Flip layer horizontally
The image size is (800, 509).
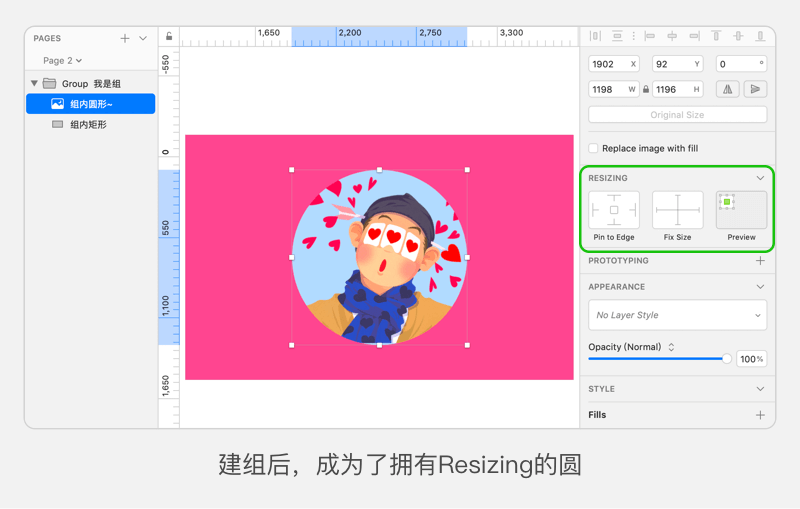click(x=728, y=89)
